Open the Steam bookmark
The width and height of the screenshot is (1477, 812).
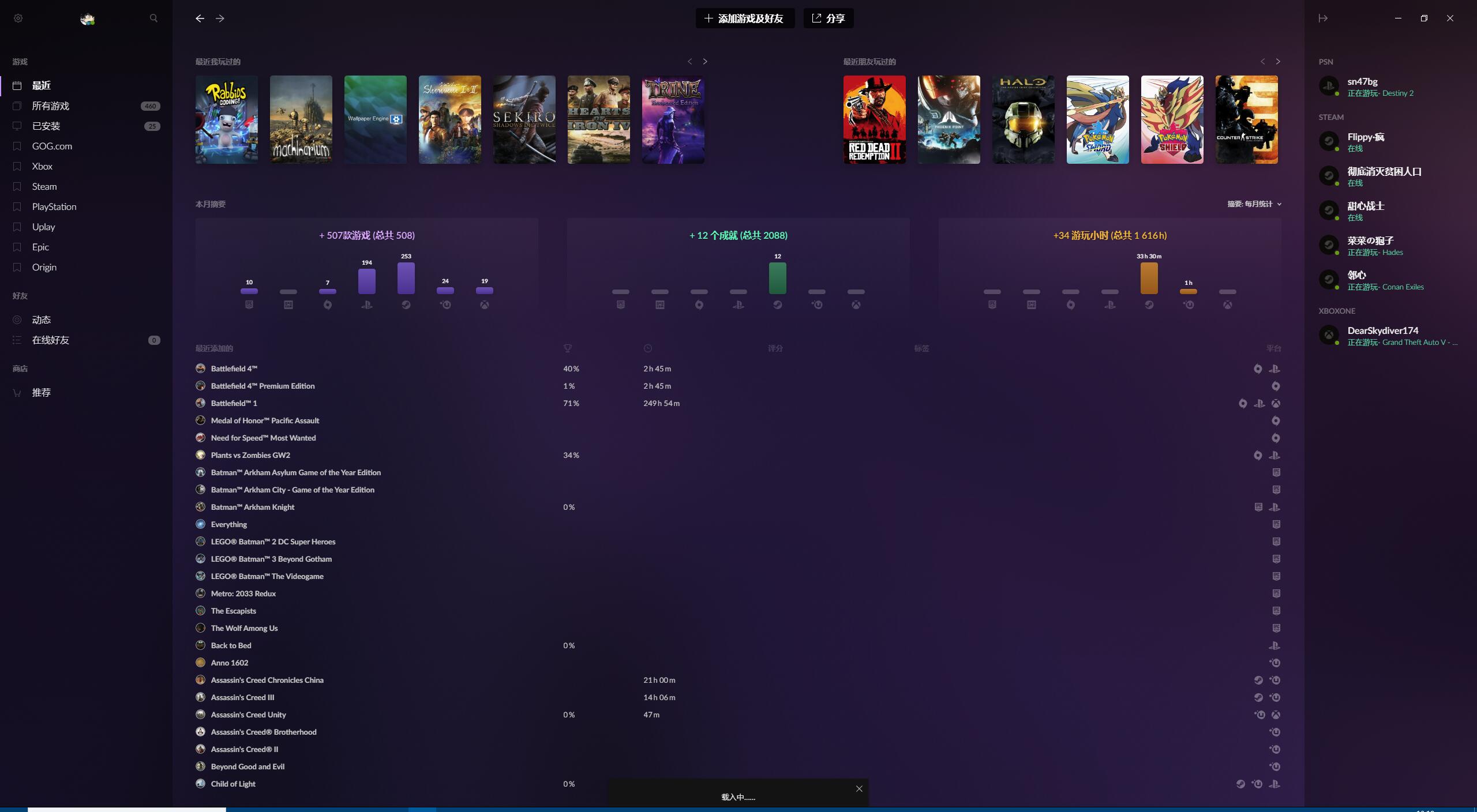[x=86, y=187]
